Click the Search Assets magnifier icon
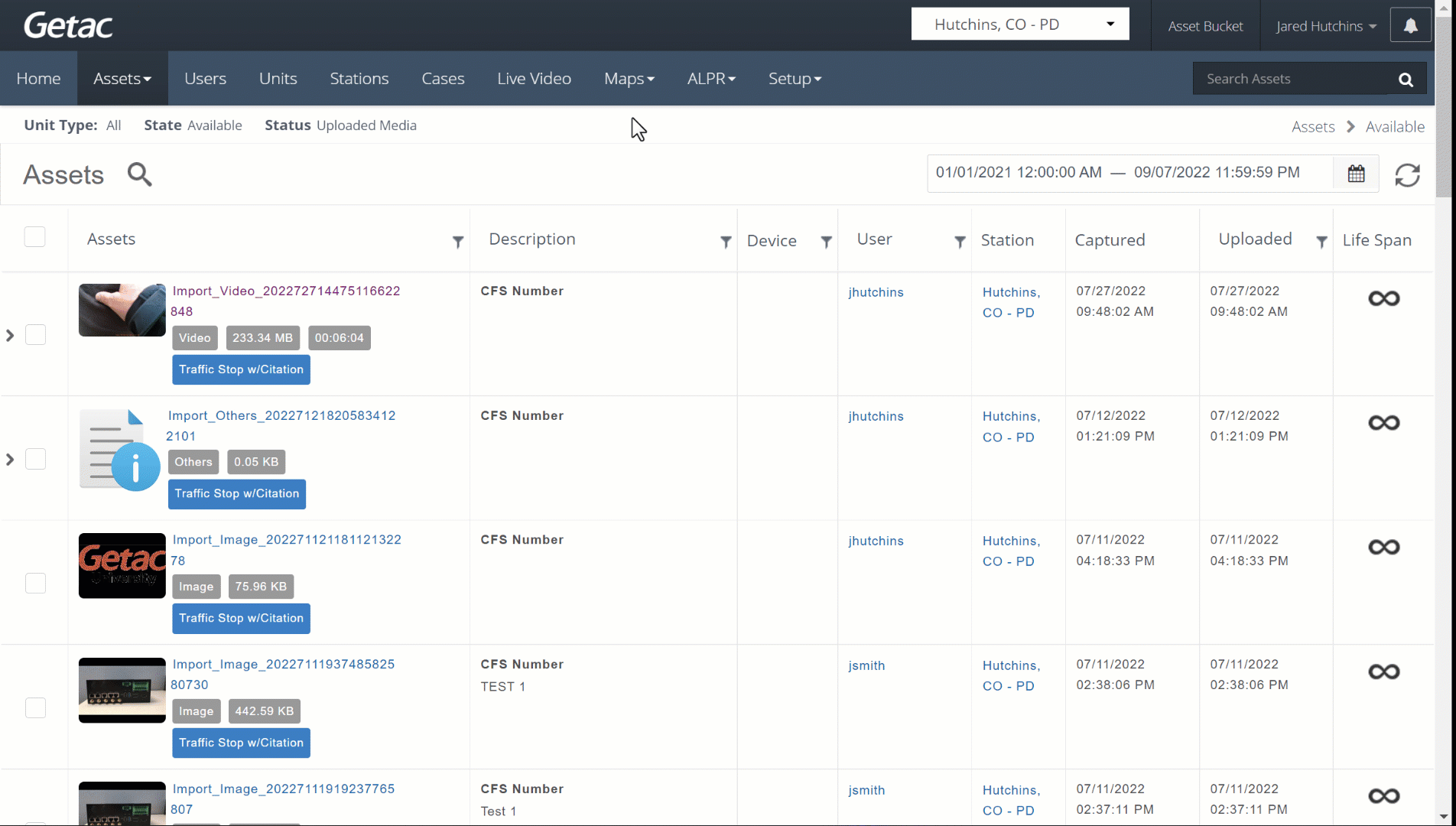This screenshot has height=826, width=1456. coord(1406,79)
